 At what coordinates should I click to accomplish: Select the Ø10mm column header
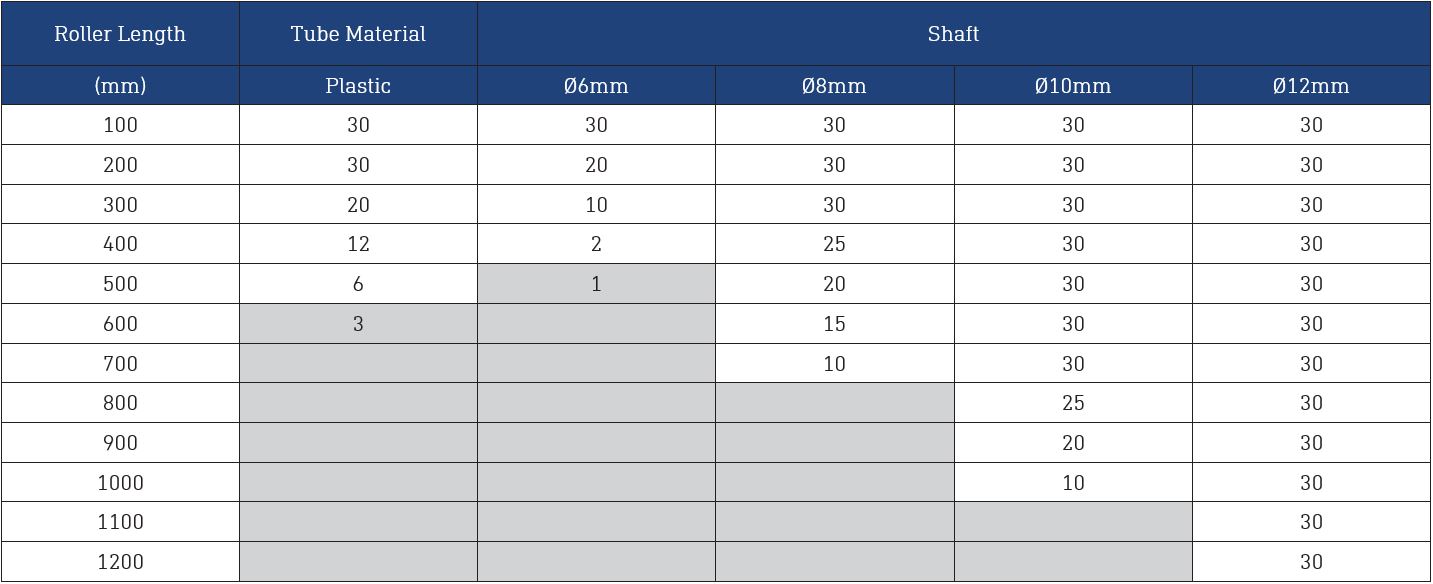1073,86
